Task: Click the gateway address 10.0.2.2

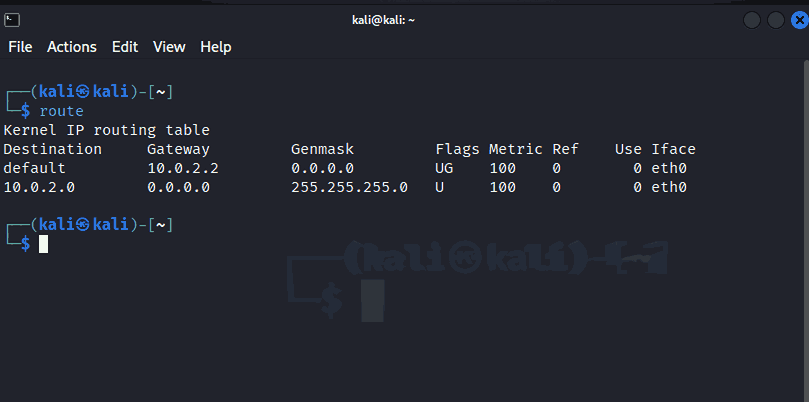Action: tap(177, 168)
